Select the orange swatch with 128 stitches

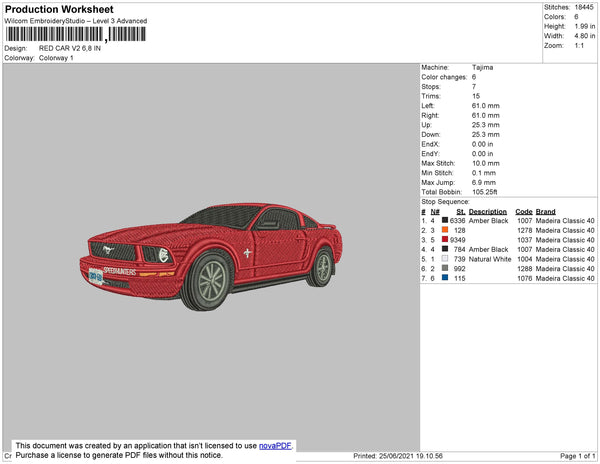point(445,230)
